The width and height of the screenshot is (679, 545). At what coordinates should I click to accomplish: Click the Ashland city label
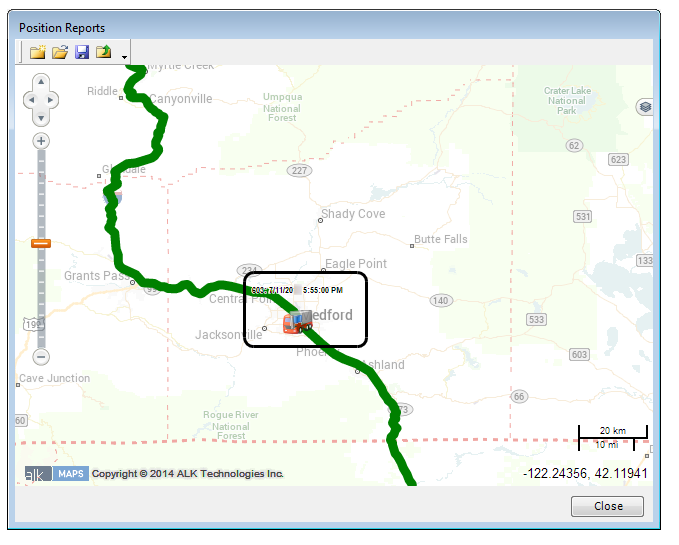tap(385, 365)
